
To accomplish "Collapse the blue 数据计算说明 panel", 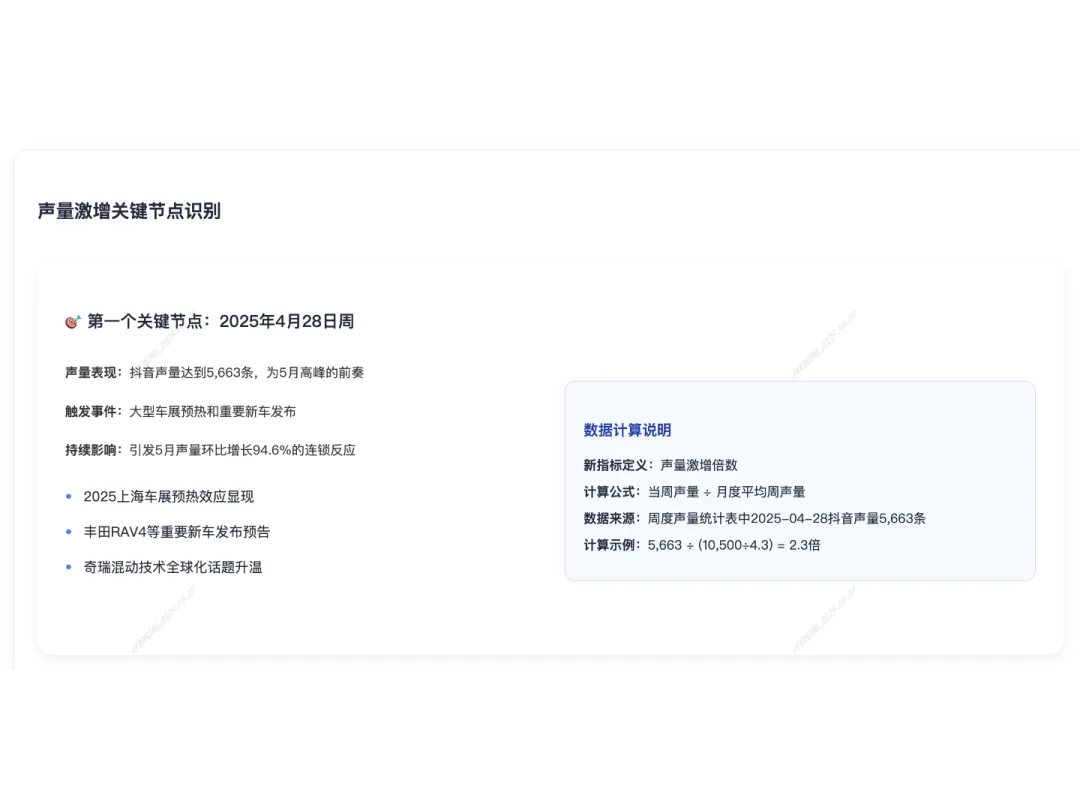I will click(800, 480).
